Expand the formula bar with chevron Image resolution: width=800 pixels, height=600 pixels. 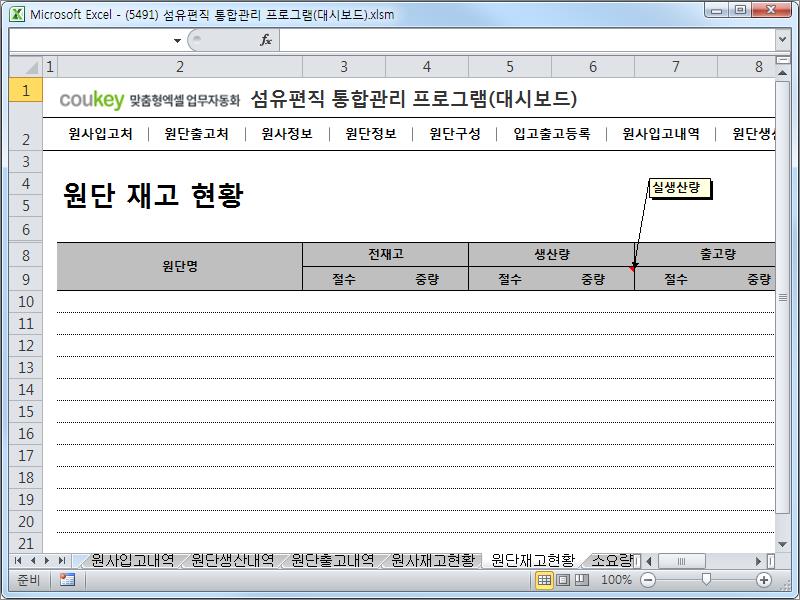tap(783, 39)
